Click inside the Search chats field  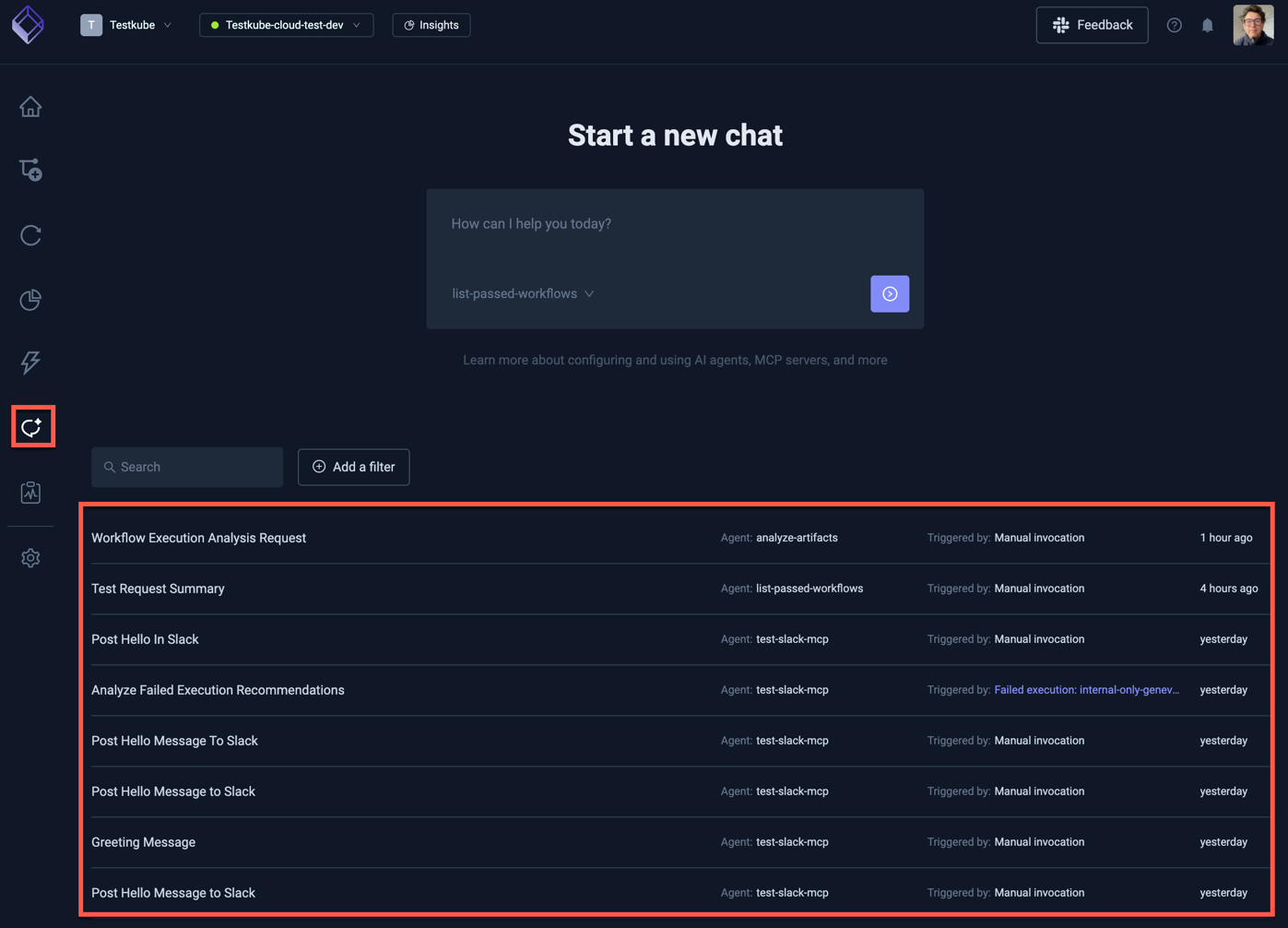point(186,467)
